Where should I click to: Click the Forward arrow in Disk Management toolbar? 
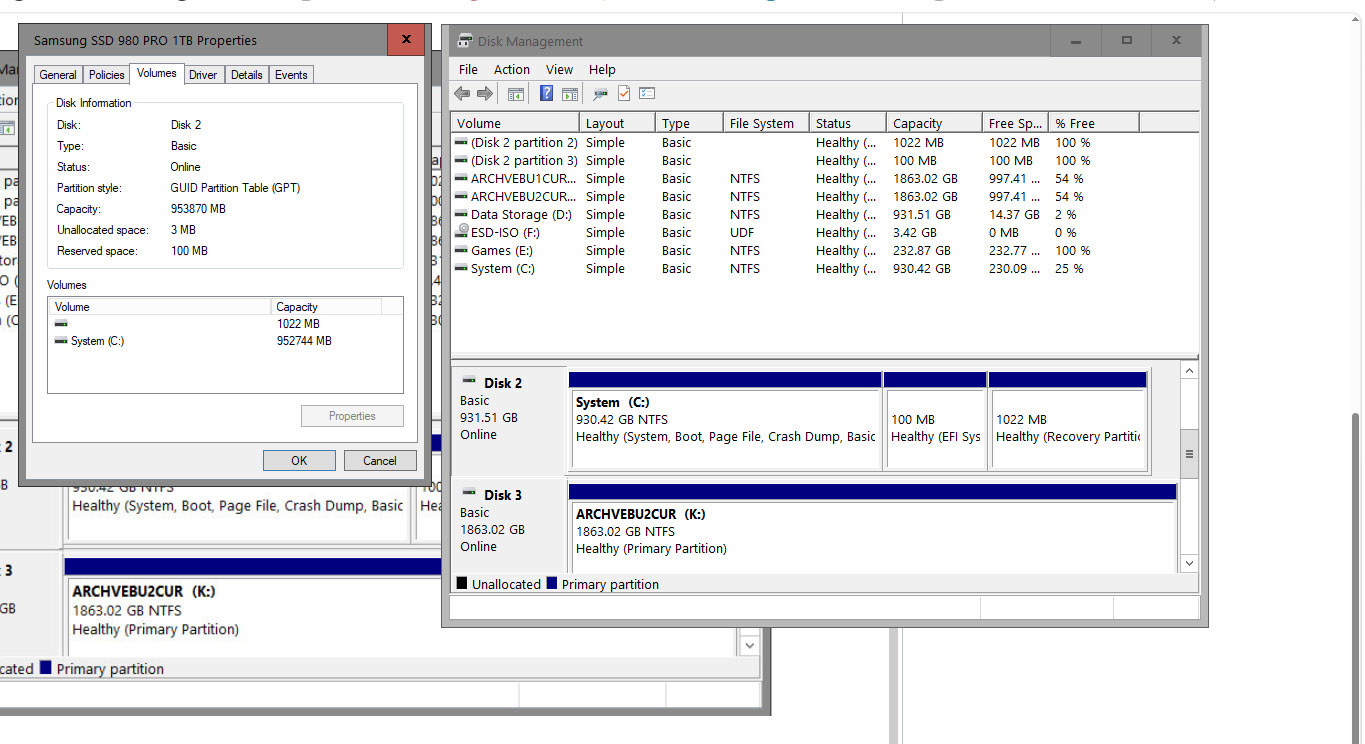pos(485,94)
